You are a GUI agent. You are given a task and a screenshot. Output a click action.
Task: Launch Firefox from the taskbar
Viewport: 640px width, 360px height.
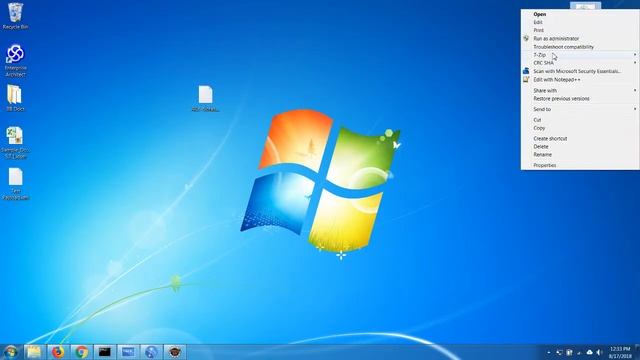coord(58,352)
